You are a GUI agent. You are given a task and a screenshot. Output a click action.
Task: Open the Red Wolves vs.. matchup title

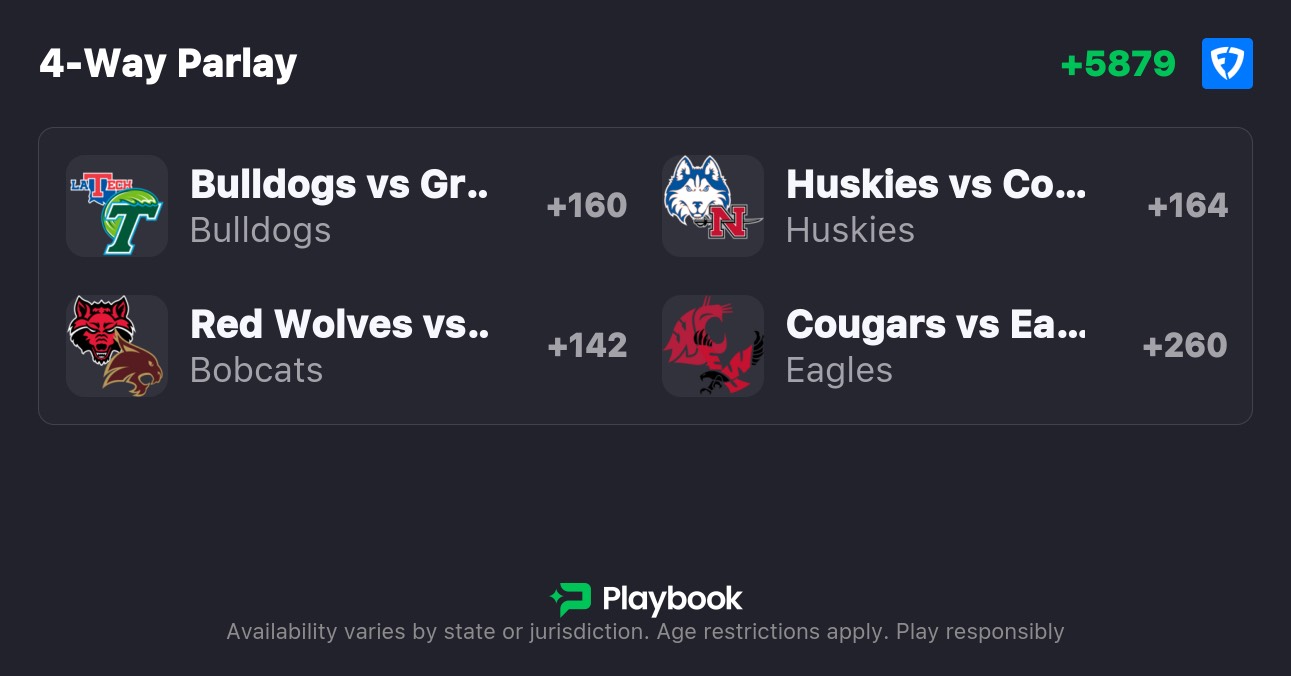coord(339,324)
